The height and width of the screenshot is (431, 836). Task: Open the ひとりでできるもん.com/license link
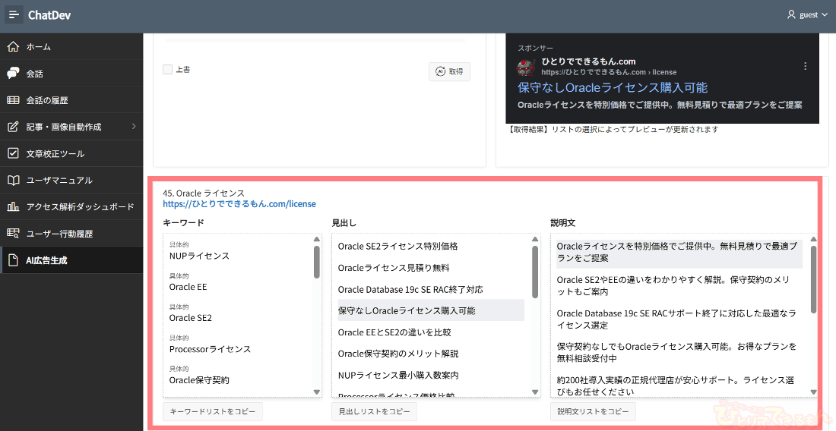[239, 204]
